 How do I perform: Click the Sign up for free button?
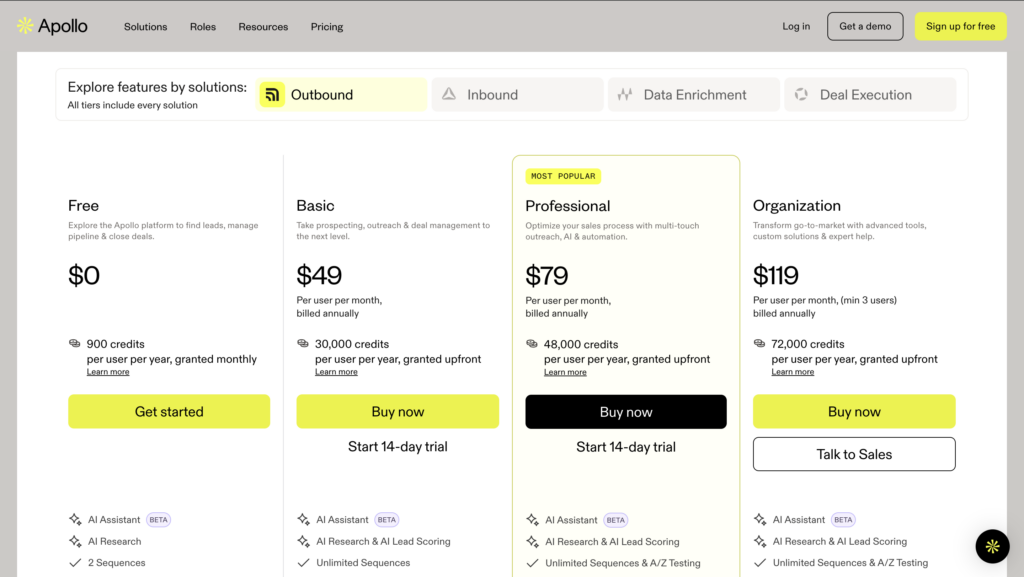click(960, 26)
